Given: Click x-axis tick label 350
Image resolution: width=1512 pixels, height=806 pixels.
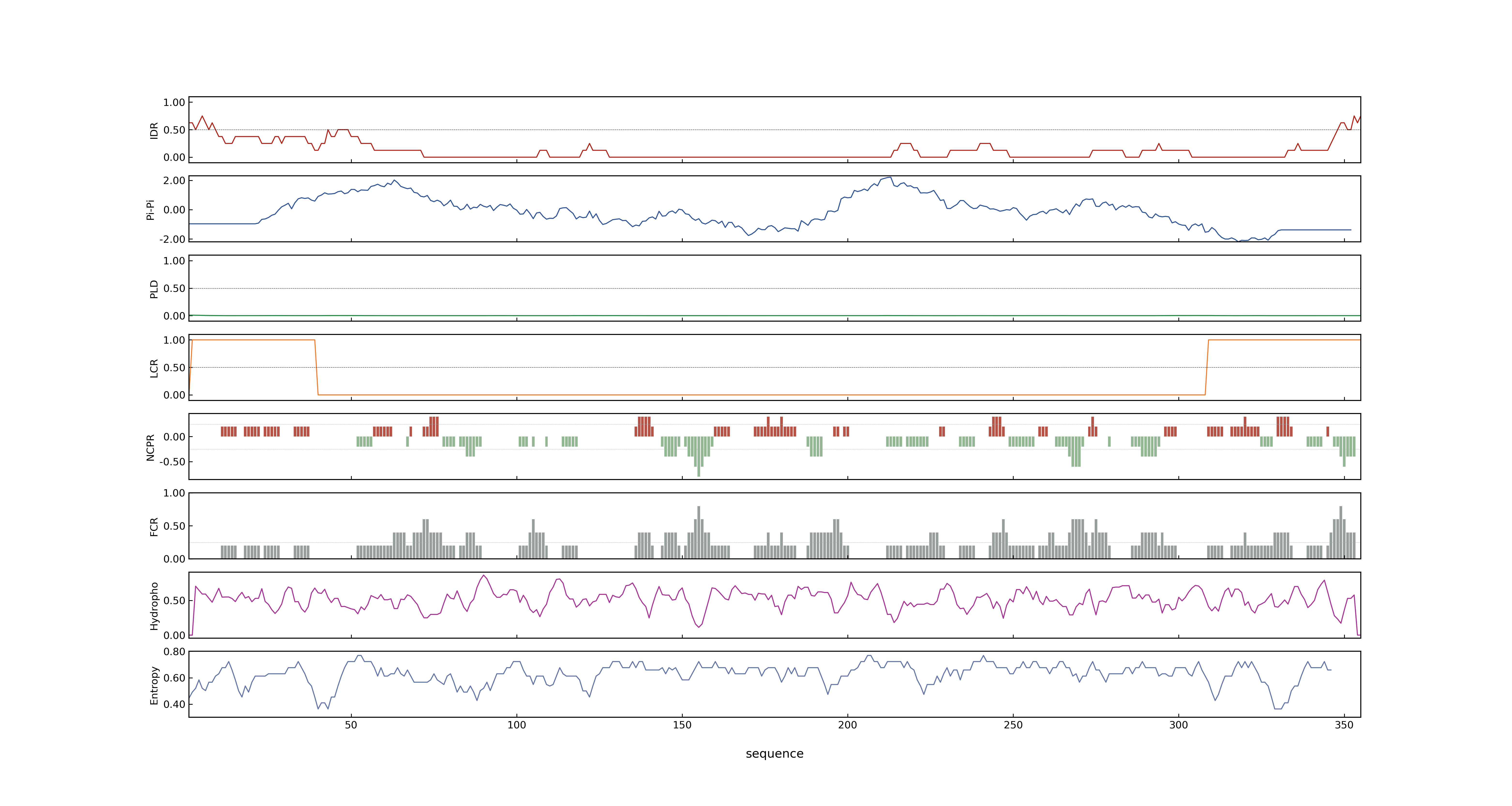Looking at the screenshot, I should [x=1344, y=725].
